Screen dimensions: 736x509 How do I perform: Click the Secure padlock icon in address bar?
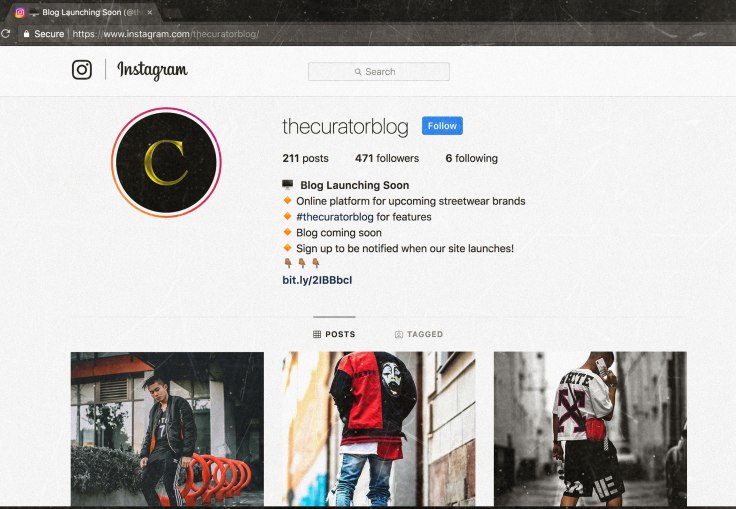26,34
